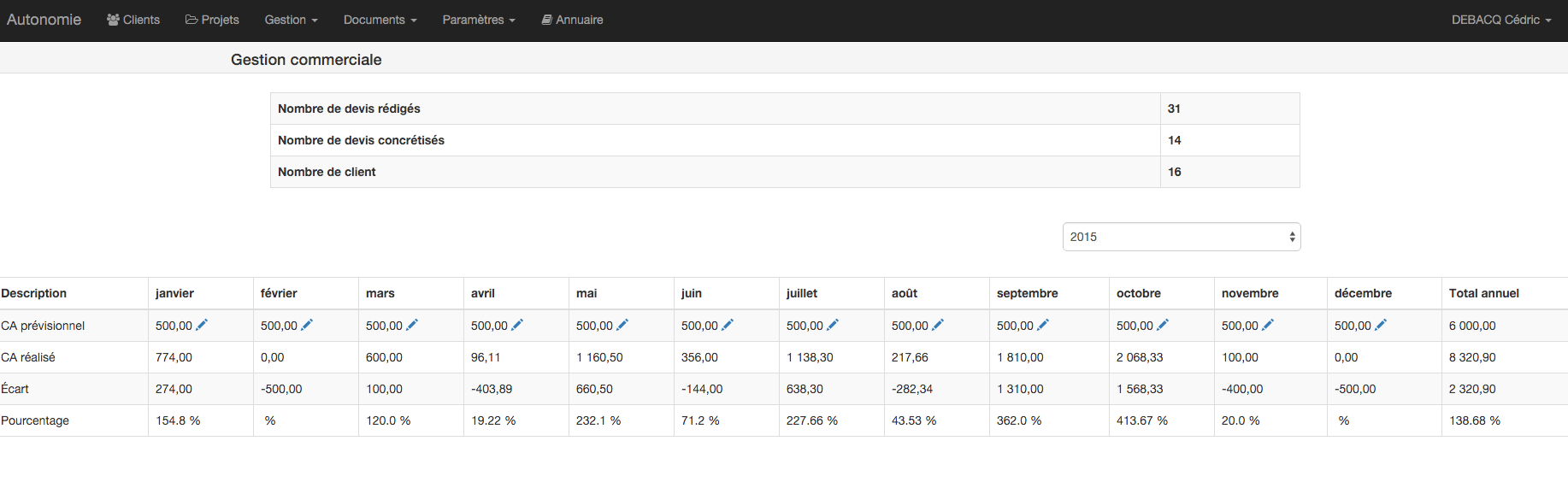Edit the mai forecast pencil icon
The width and height of the screenshot is (1568, 482).
click(x=622, y=325)
